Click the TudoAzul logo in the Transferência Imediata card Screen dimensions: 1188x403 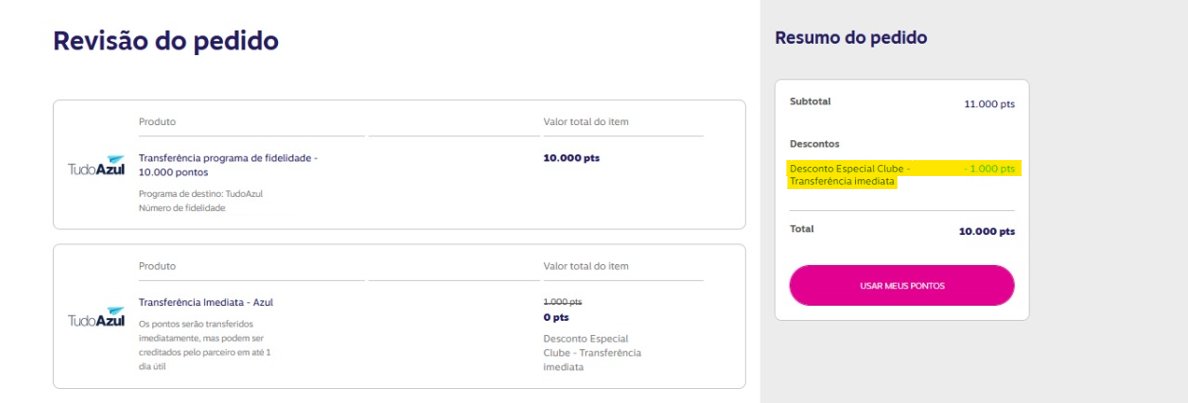[x=96, y=317]
